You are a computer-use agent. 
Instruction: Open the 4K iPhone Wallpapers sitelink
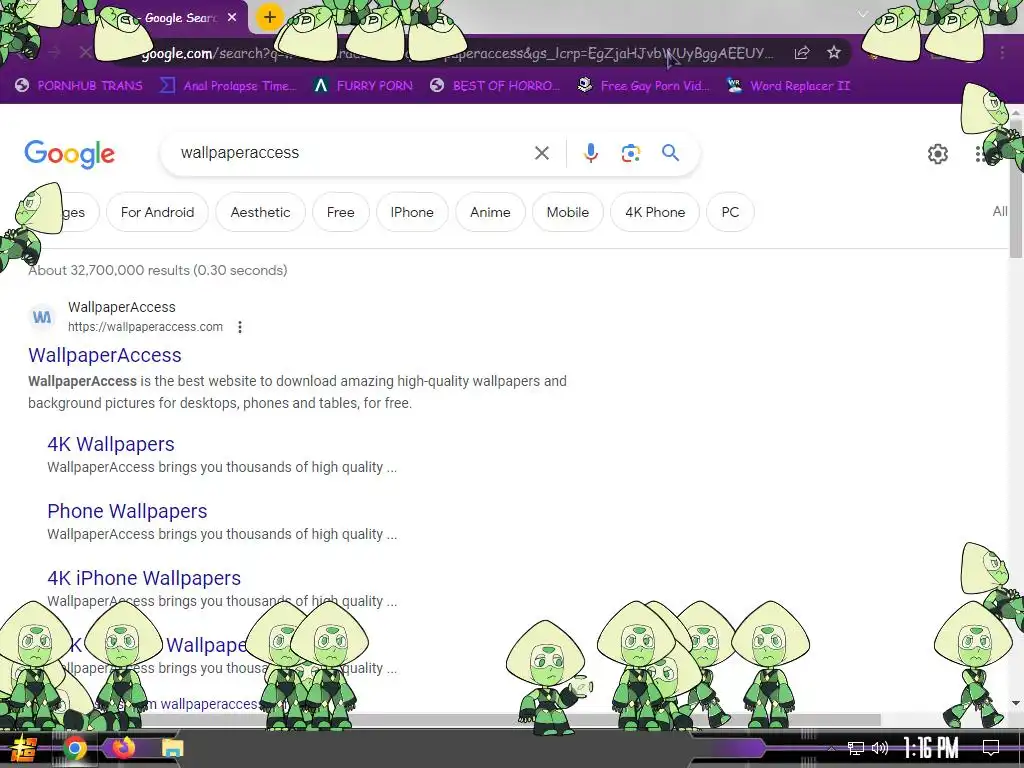pos(144,578)
